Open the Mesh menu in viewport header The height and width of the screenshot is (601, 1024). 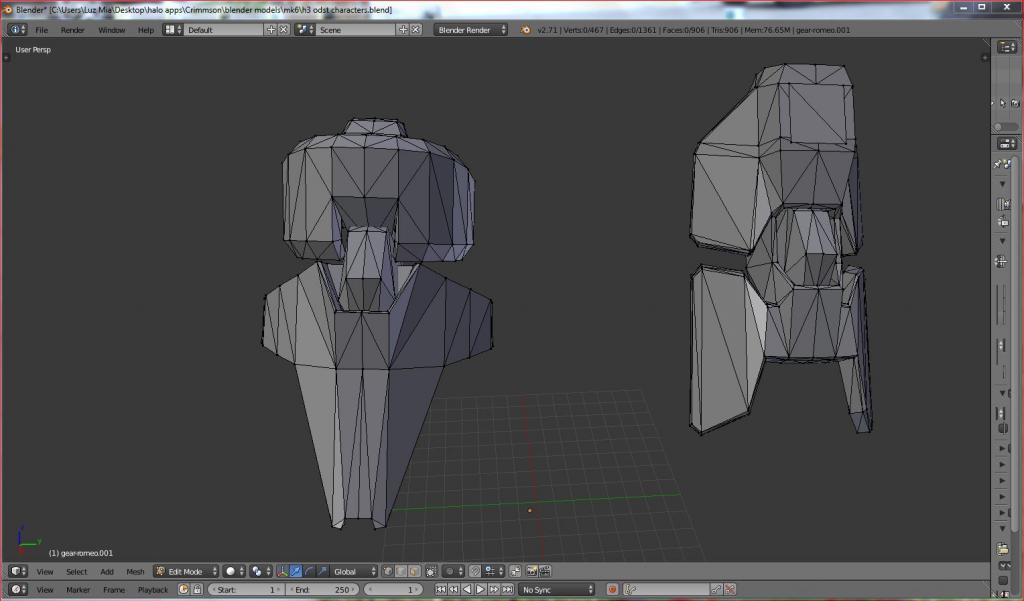[135, 571]
